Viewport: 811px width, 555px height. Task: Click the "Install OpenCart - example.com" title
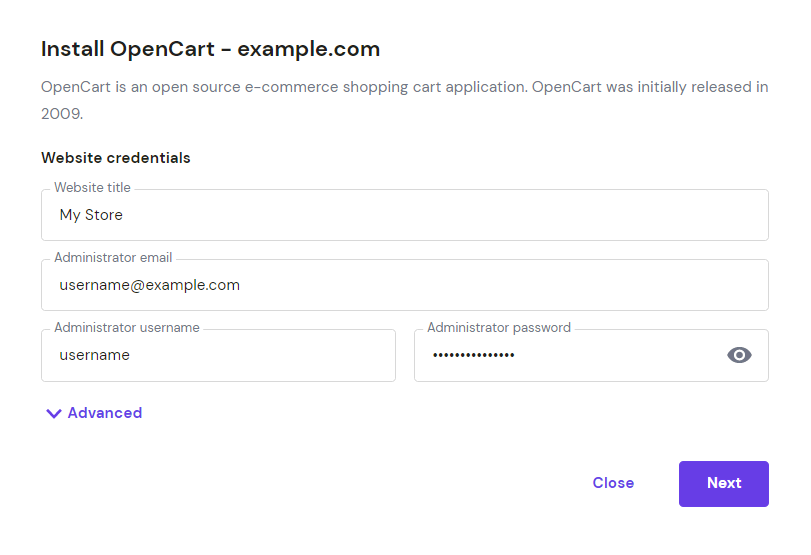pyautogui.click(x=211, y=49)
